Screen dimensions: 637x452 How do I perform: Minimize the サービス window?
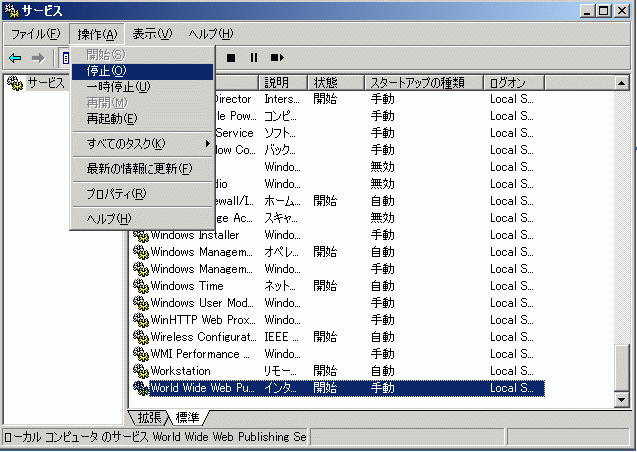pos(586,11)
